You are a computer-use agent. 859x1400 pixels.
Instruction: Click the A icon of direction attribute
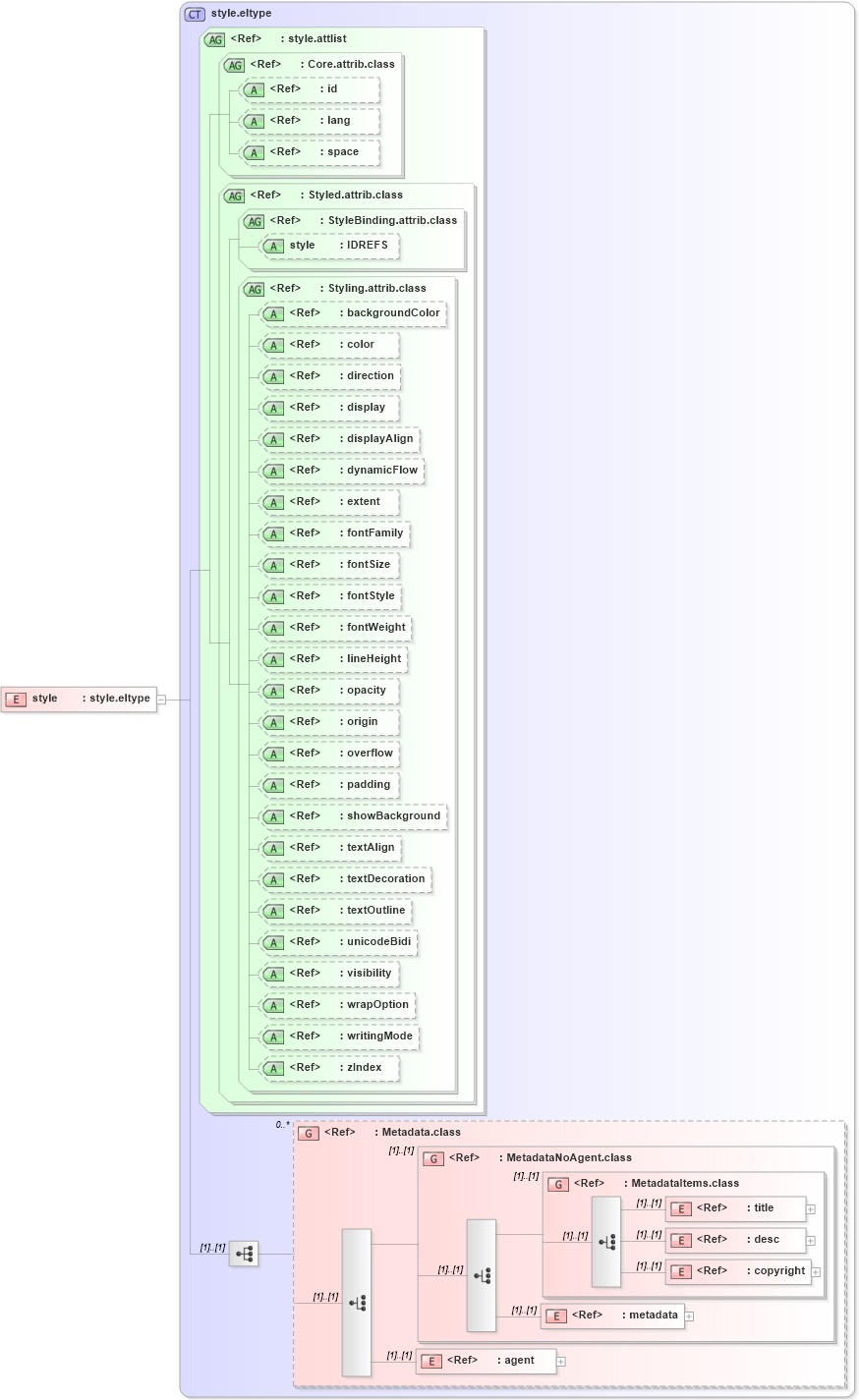click(273, 376)
